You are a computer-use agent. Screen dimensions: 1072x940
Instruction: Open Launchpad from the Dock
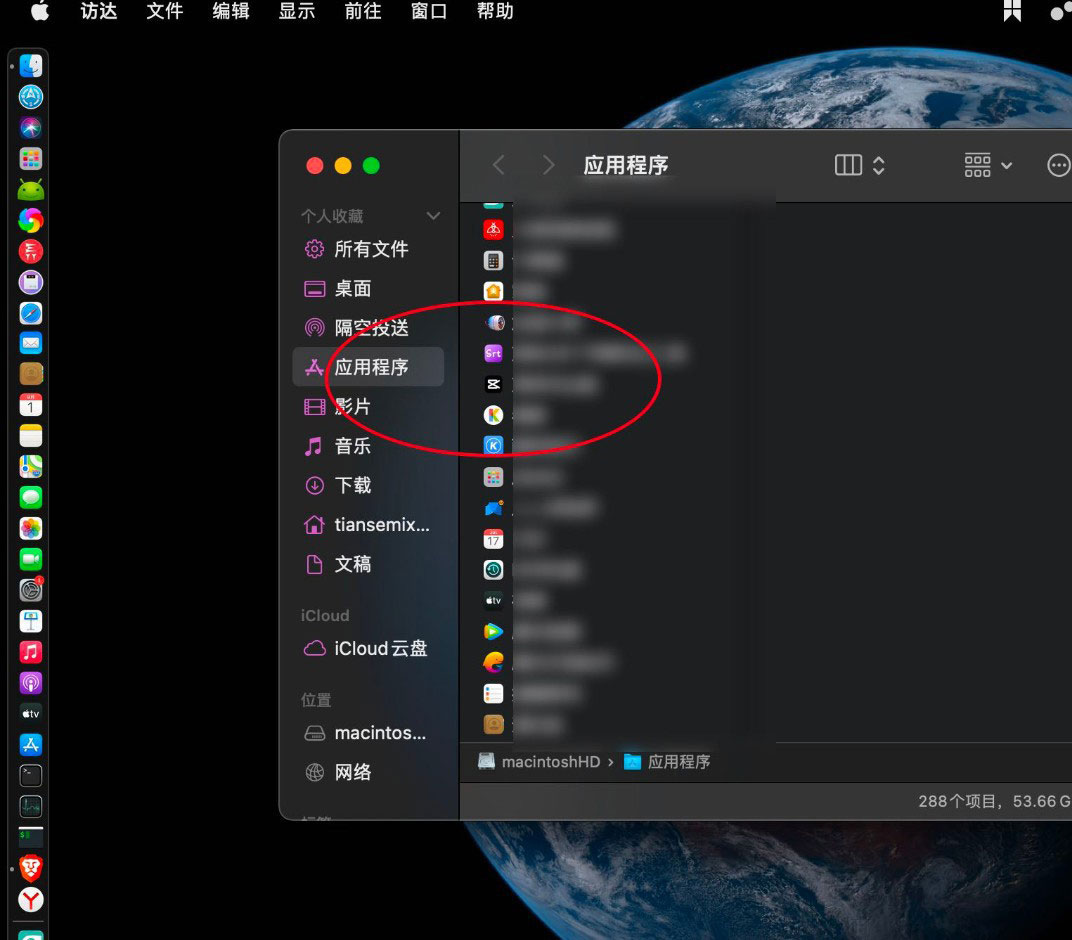[x=29, y=158]
